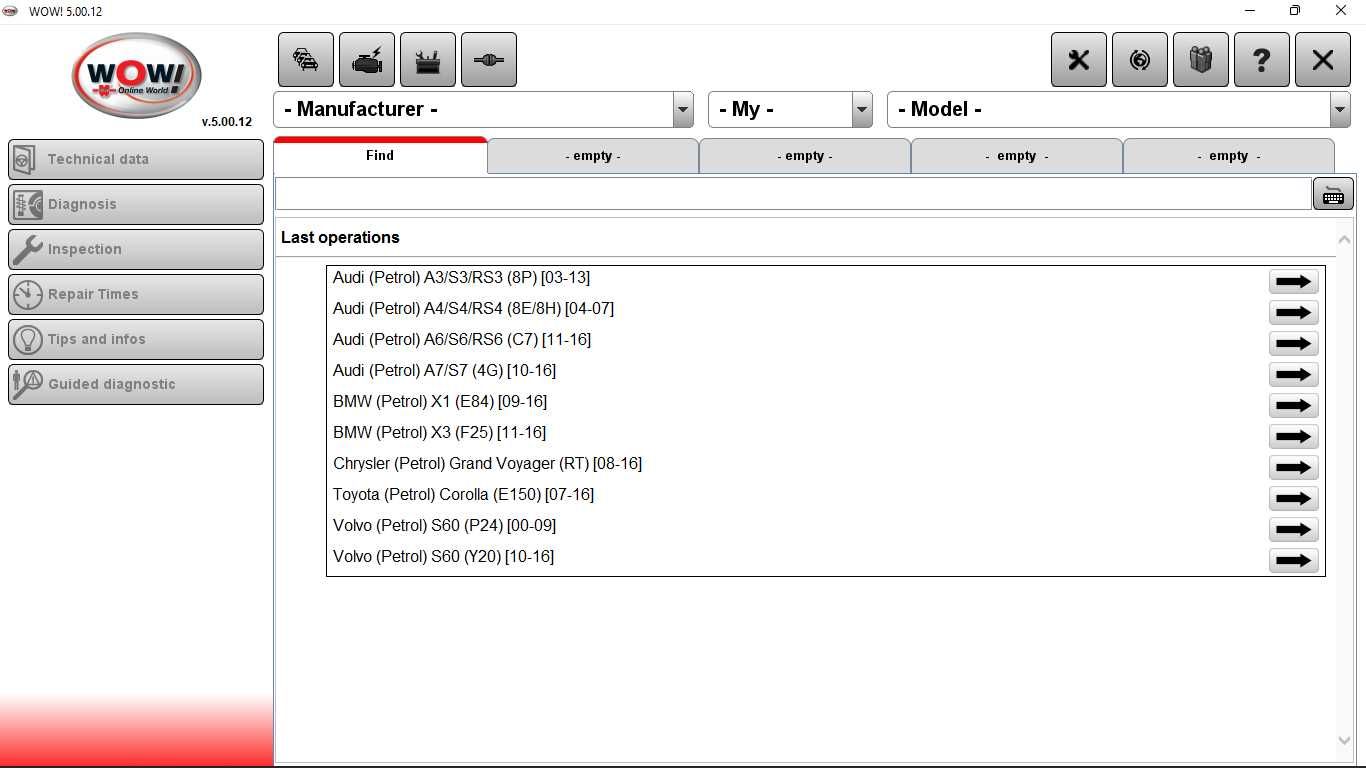Open the on-screen keyboard icon
Image resolution: width=1366 pixels, height=768 pixels.
pyautogui.click(x=1333, y=194)
